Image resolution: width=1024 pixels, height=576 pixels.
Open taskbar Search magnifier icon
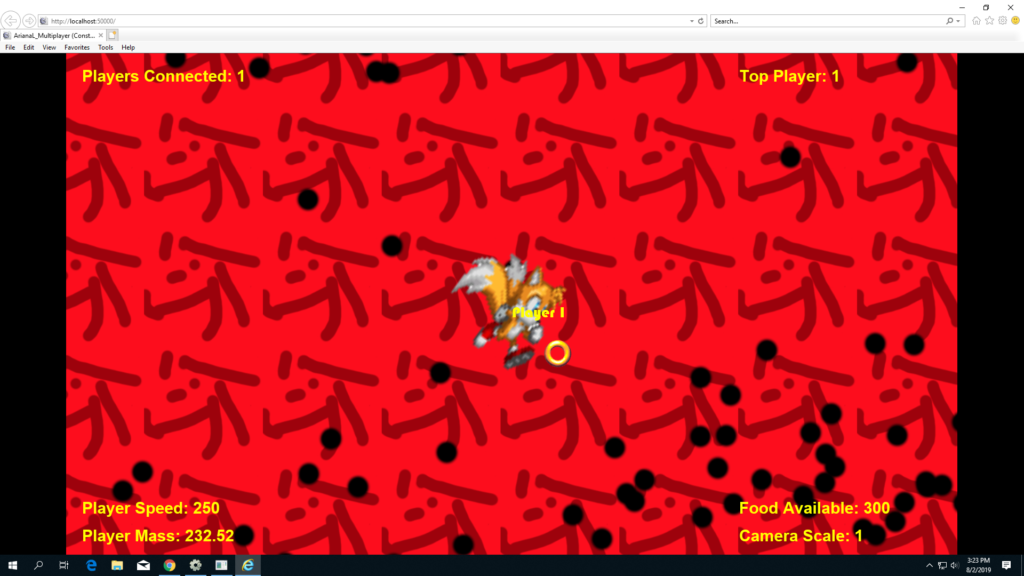(x=38, y=566)
